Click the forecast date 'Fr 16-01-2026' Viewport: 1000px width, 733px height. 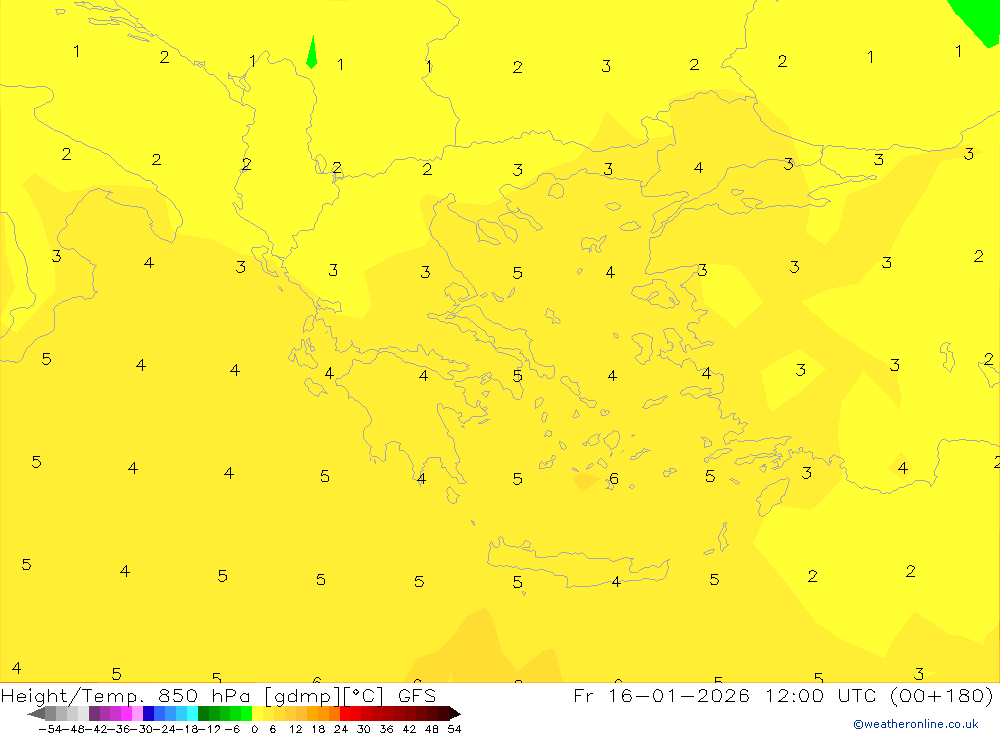(x=661, y=695)
